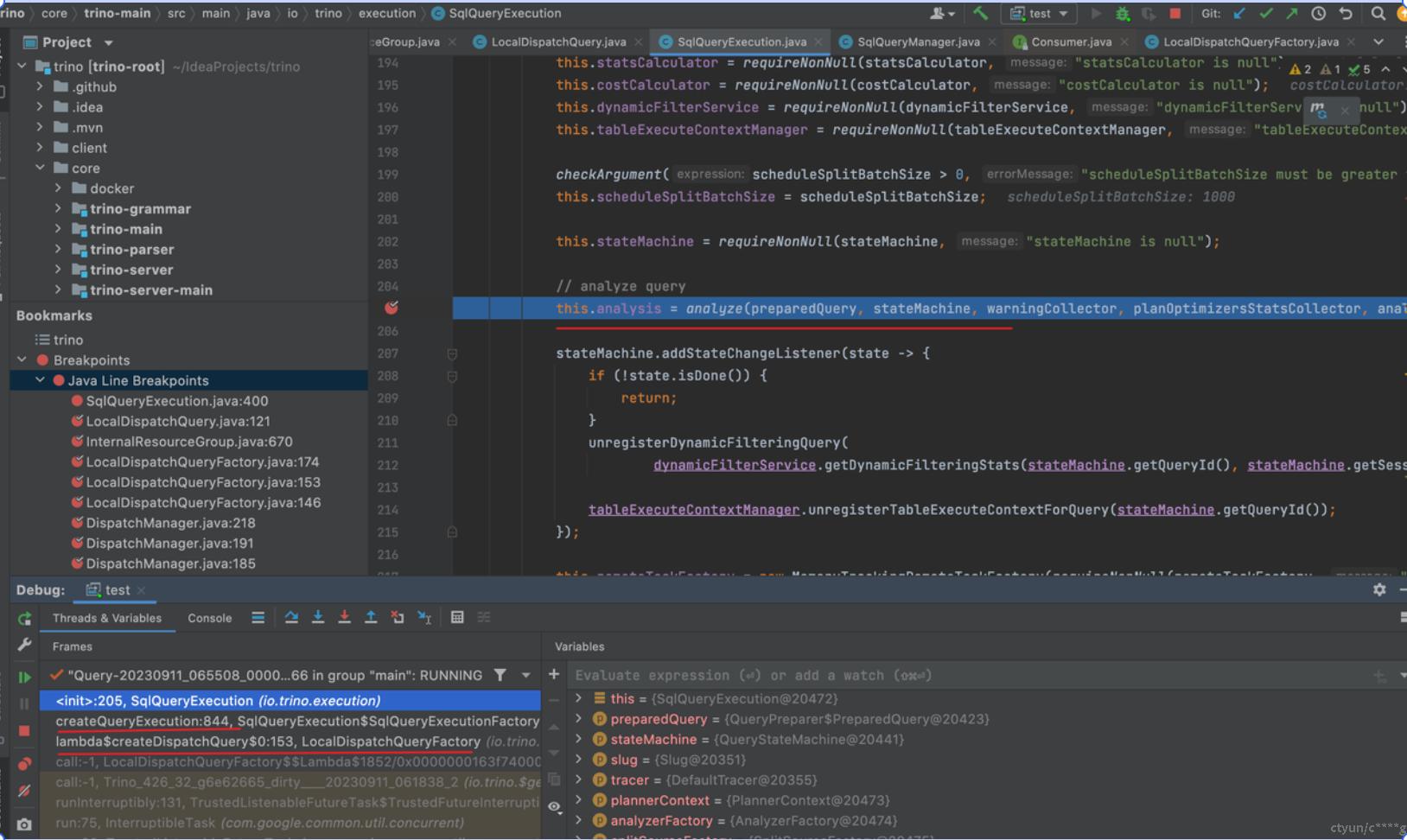Viewport: 1407px width, 840px height.
Task: Select breakpoint DispatchManager.java:218
Action: pos(170,523)
